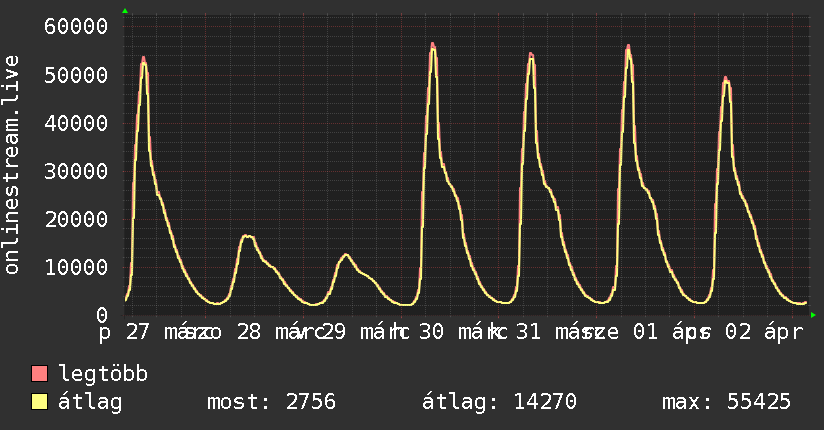Screen dimensions: 824x430
Task: Click the 30000 y-axis label
Action: click(x=76, y=171)
